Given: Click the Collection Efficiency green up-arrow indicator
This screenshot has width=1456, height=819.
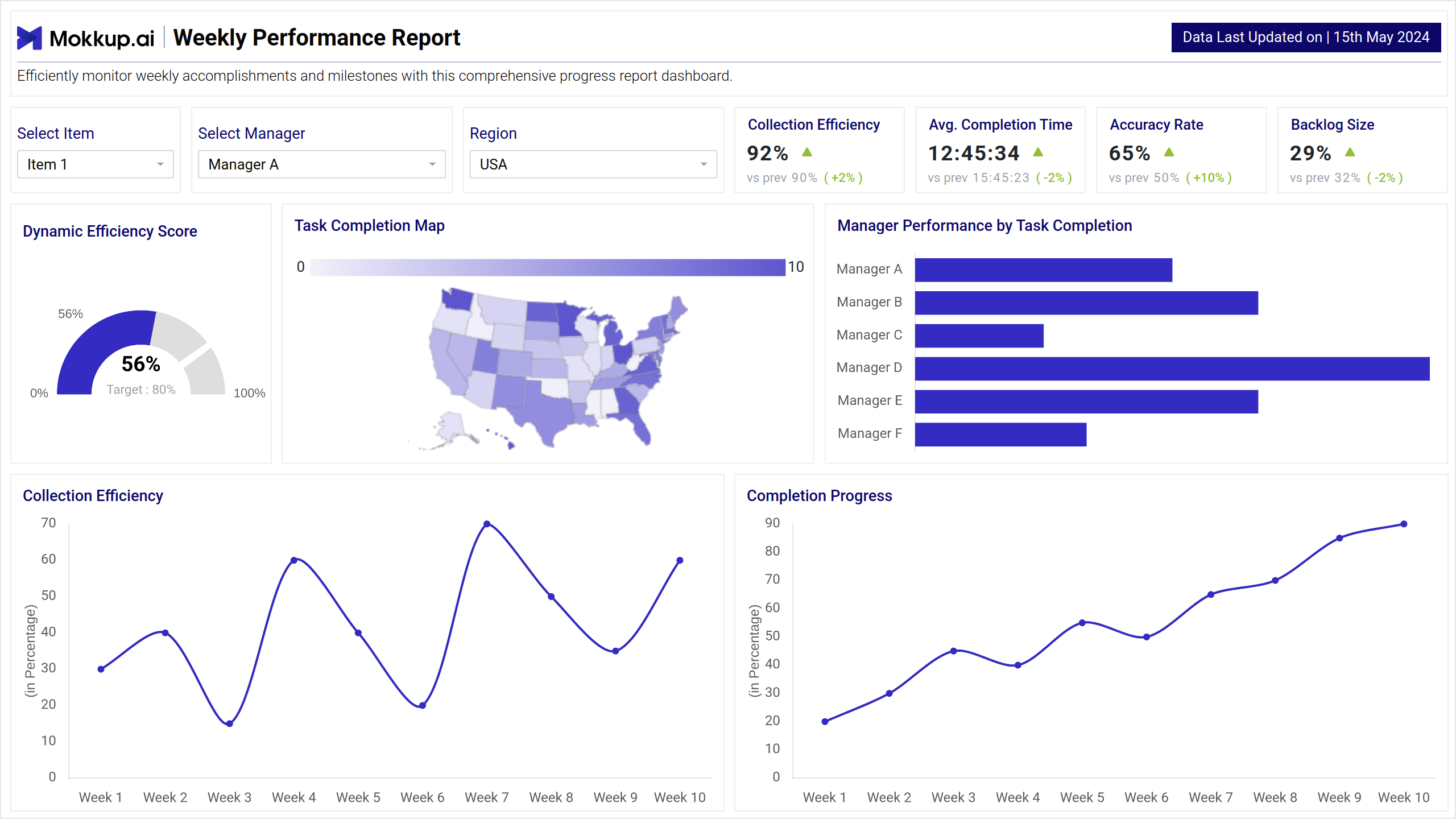Looking at the screenshot, I should (807, 152).
